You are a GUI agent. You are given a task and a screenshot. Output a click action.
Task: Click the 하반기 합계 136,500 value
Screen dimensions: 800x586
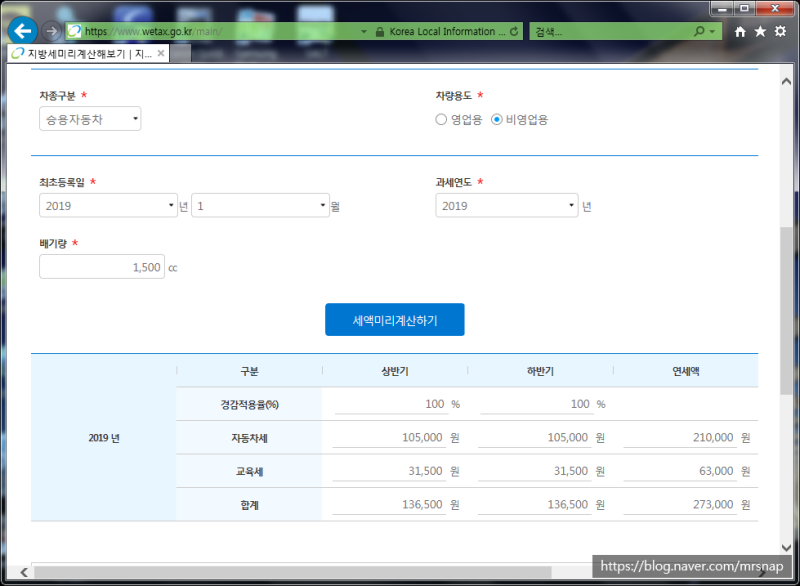[567, 504]
